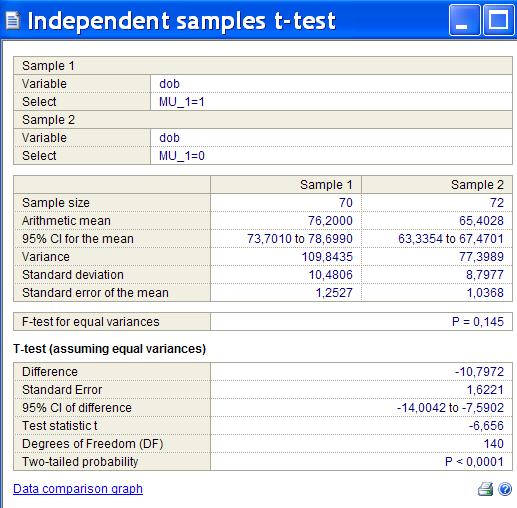Click Standard Error value 1,6221
The image size is (517, 508).
tap(485, 390)
